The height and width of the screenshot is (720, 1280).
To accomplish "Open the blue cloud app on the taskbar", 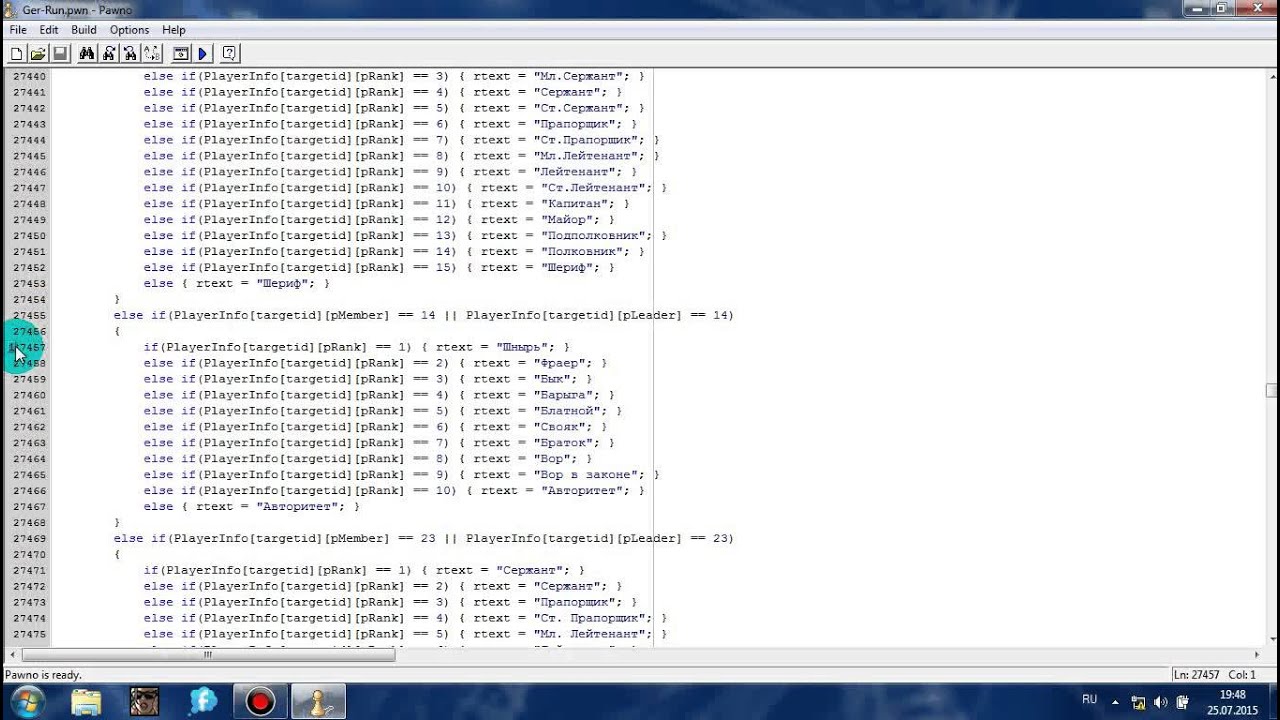I will 202,702.
